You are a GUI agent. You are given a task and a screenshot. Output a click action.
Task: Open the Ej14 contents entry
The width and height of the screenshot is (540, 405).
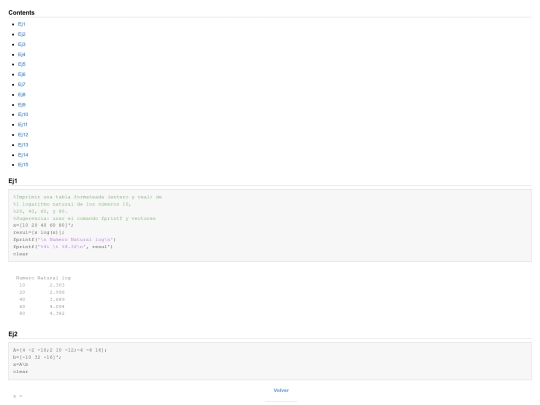click(23, 155)
